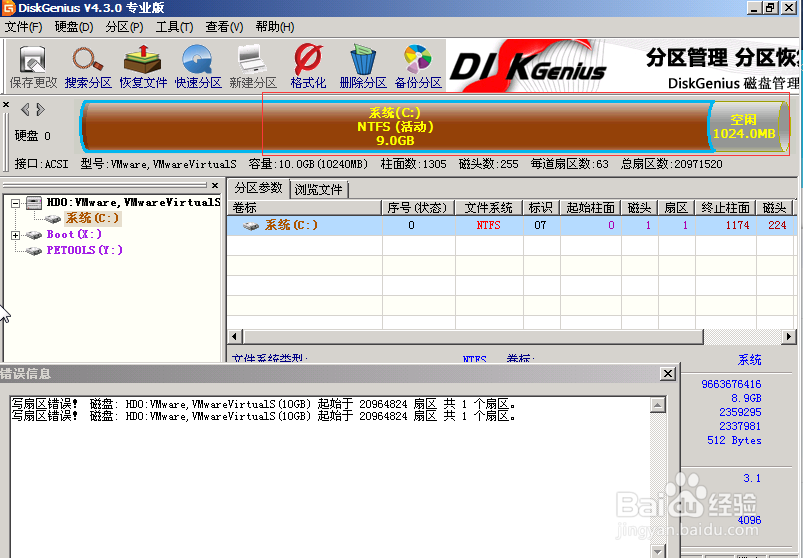The width and height of the screenshot is (803, 558).
Task: Click the NTFS cell in partition row
Action: click(489, 225)
